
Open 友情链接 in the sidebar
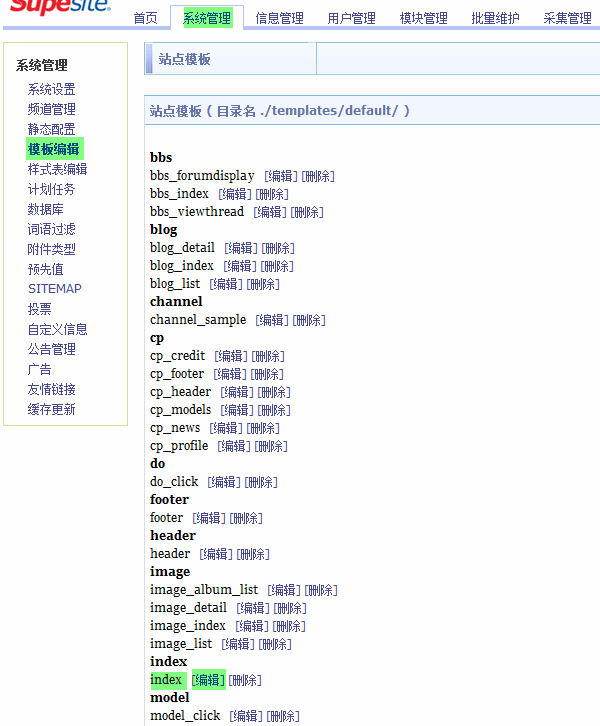pos(51,389)
